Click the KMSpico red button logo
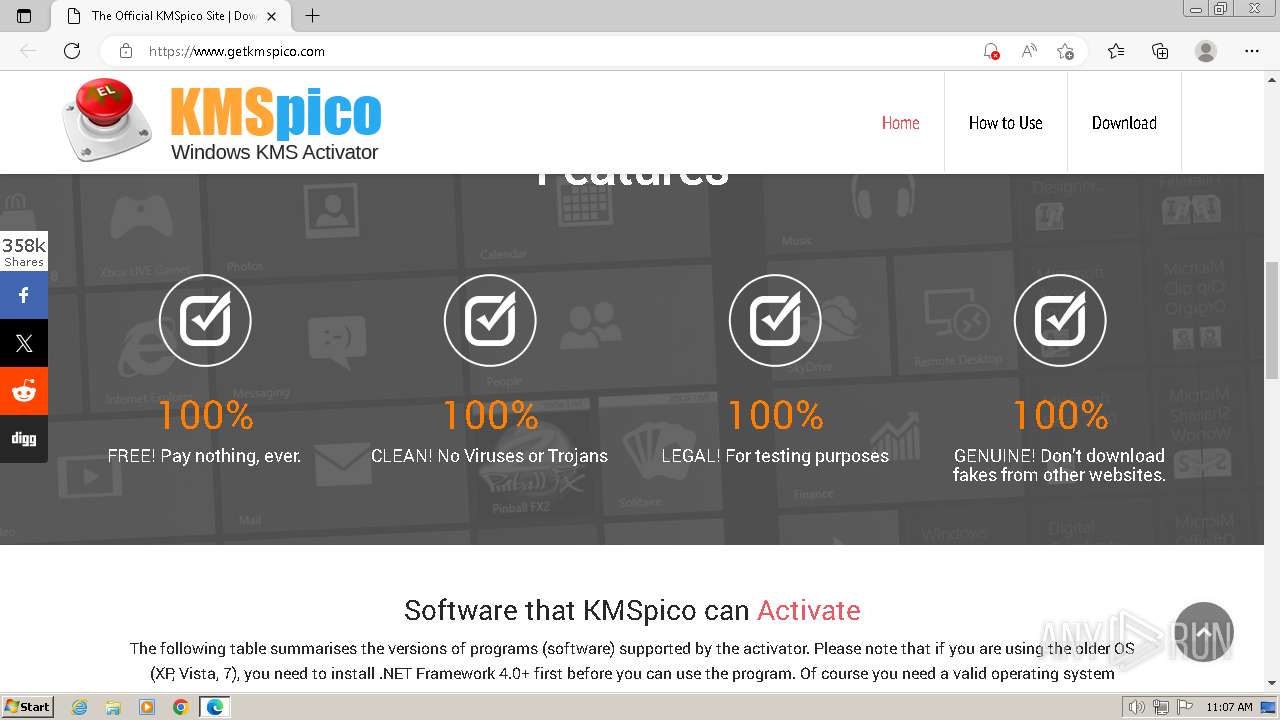The height and width of the screenshot is (720, 1280). 106,121
